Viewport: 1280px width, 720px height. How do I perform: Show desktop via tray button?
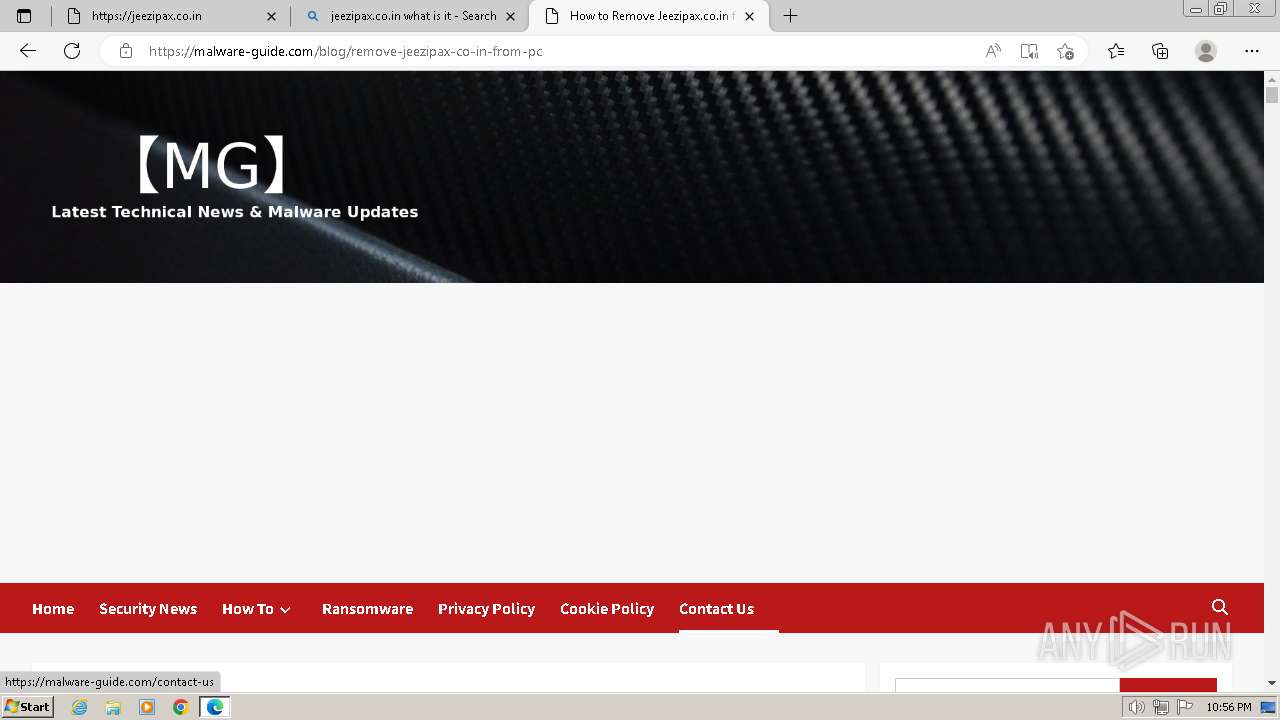tap(1269, 707)
